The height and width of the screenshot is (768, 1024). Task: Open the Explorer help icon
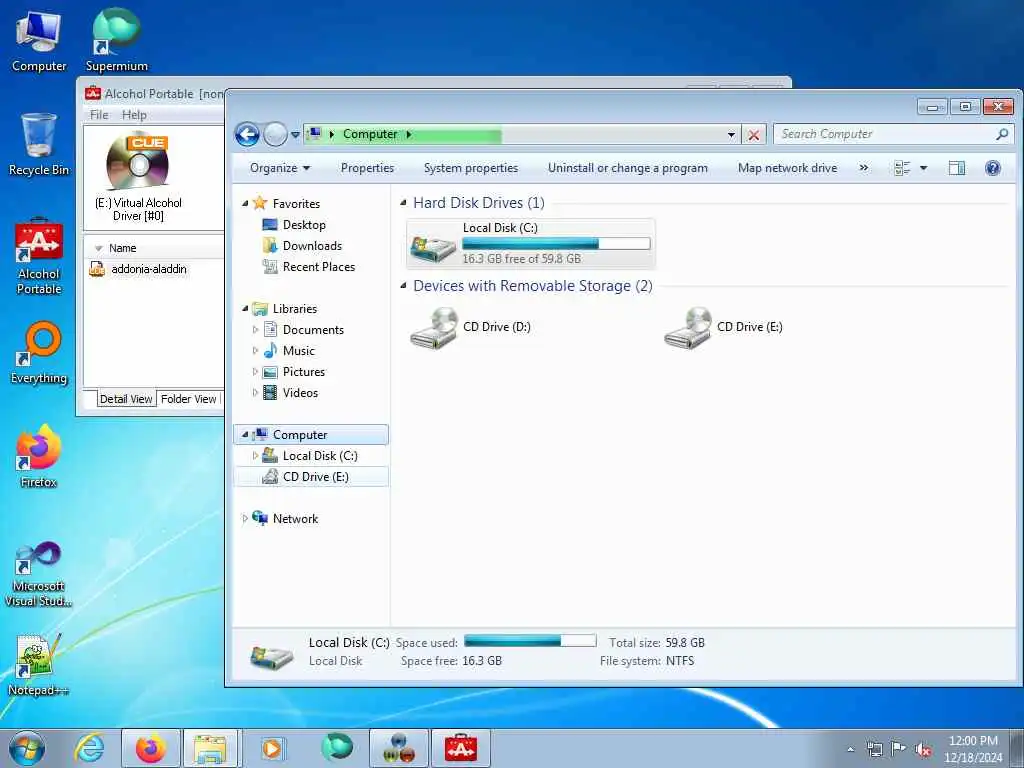(993, 168)
